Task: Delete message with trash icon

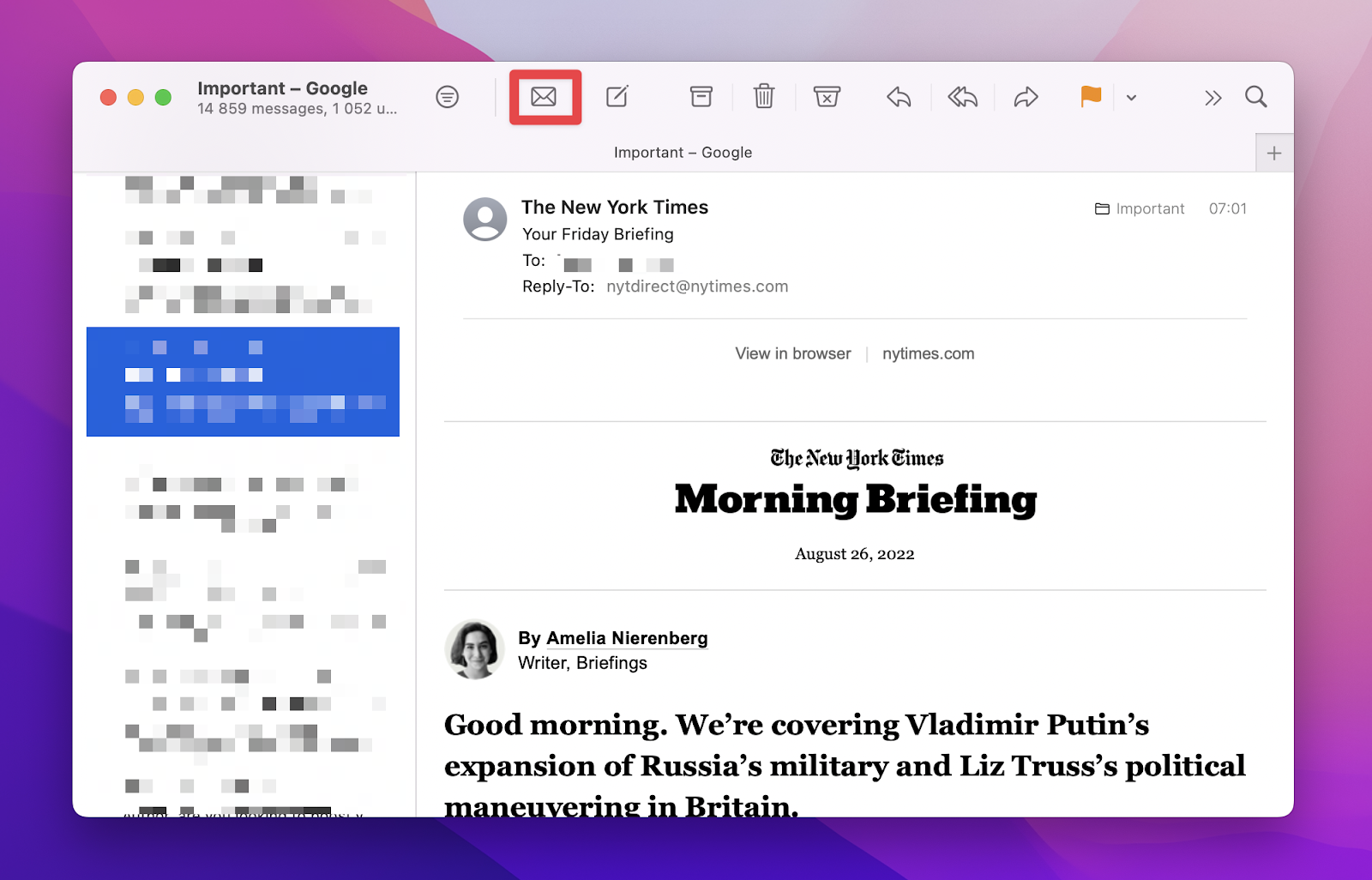Action: coord(764,96)
